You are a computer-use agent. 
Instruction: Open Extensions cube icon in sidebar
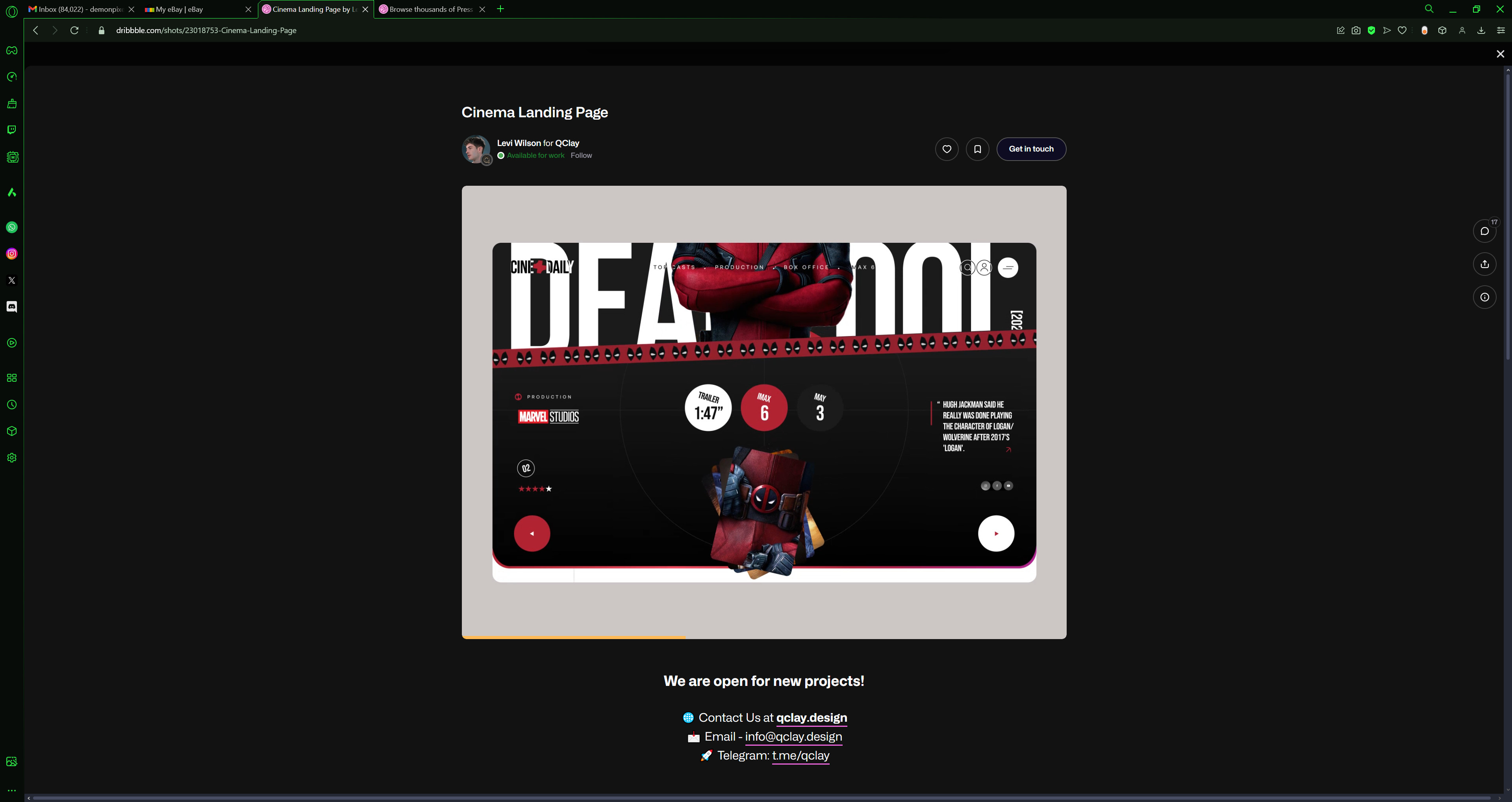point(12,431)
